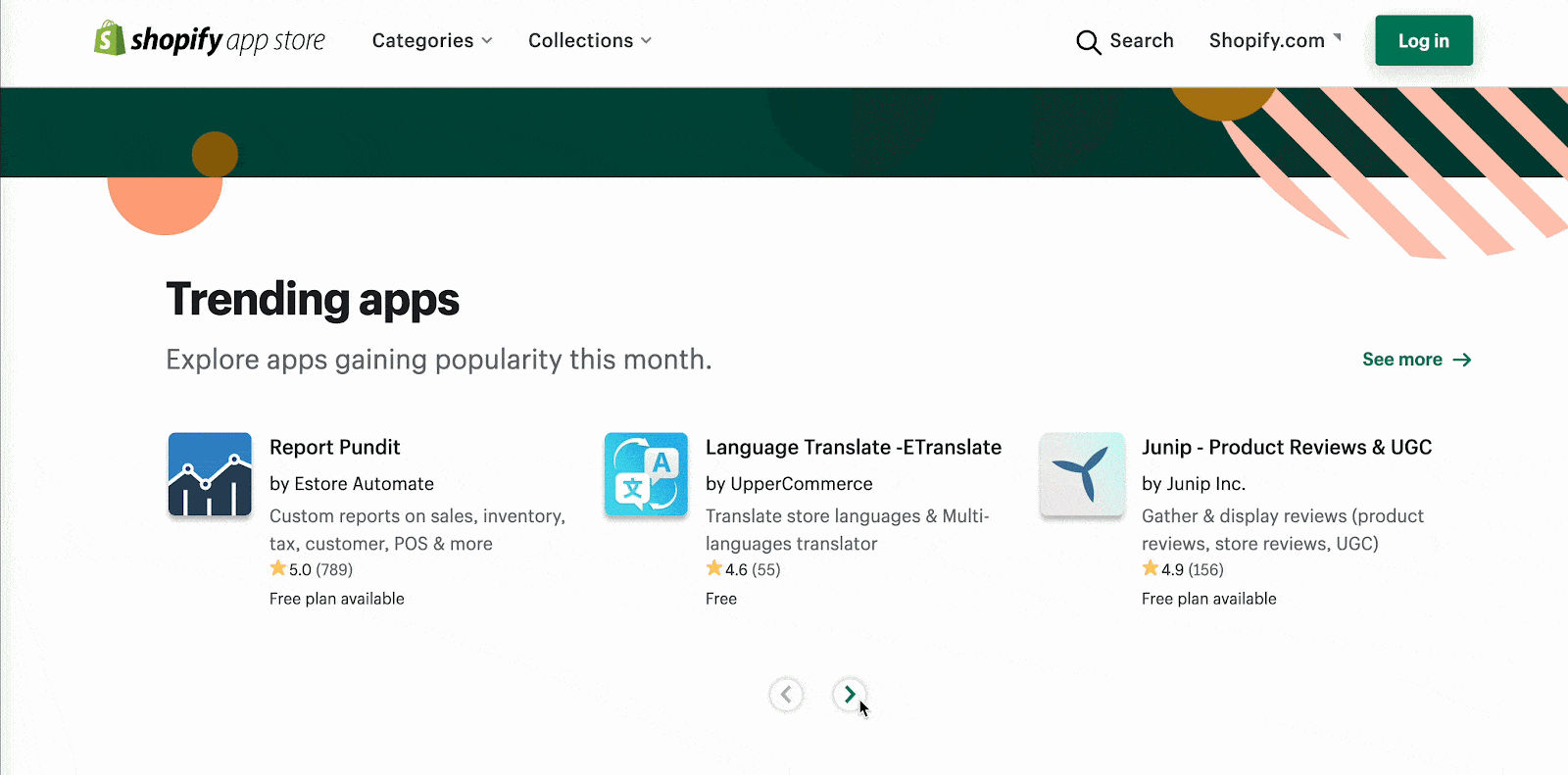The height and width of the screenshot is (775, 1568).
Task: Click the 5.0 (789) rating of Report Pundit
Action: [x=312, y=569]
